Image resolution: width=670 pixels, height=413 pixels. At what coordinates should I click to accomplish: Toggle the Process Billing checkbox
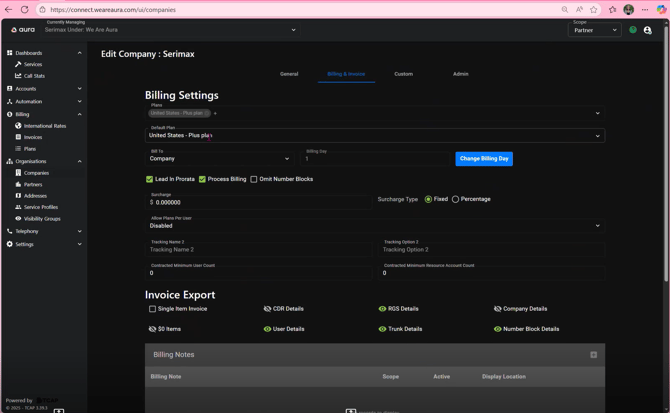pyautogui.click(x=202, y=179)
